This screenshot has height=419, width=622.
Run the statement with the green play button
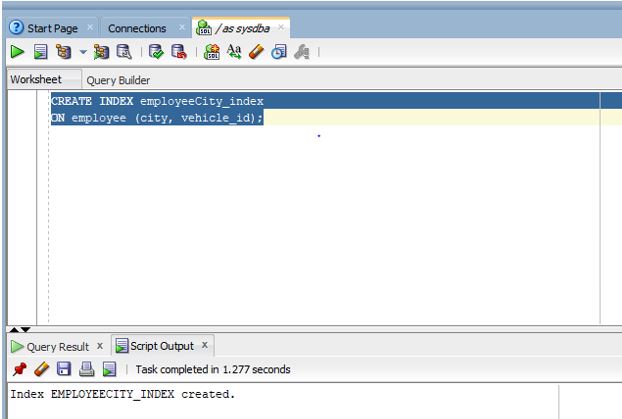point(17,52)
